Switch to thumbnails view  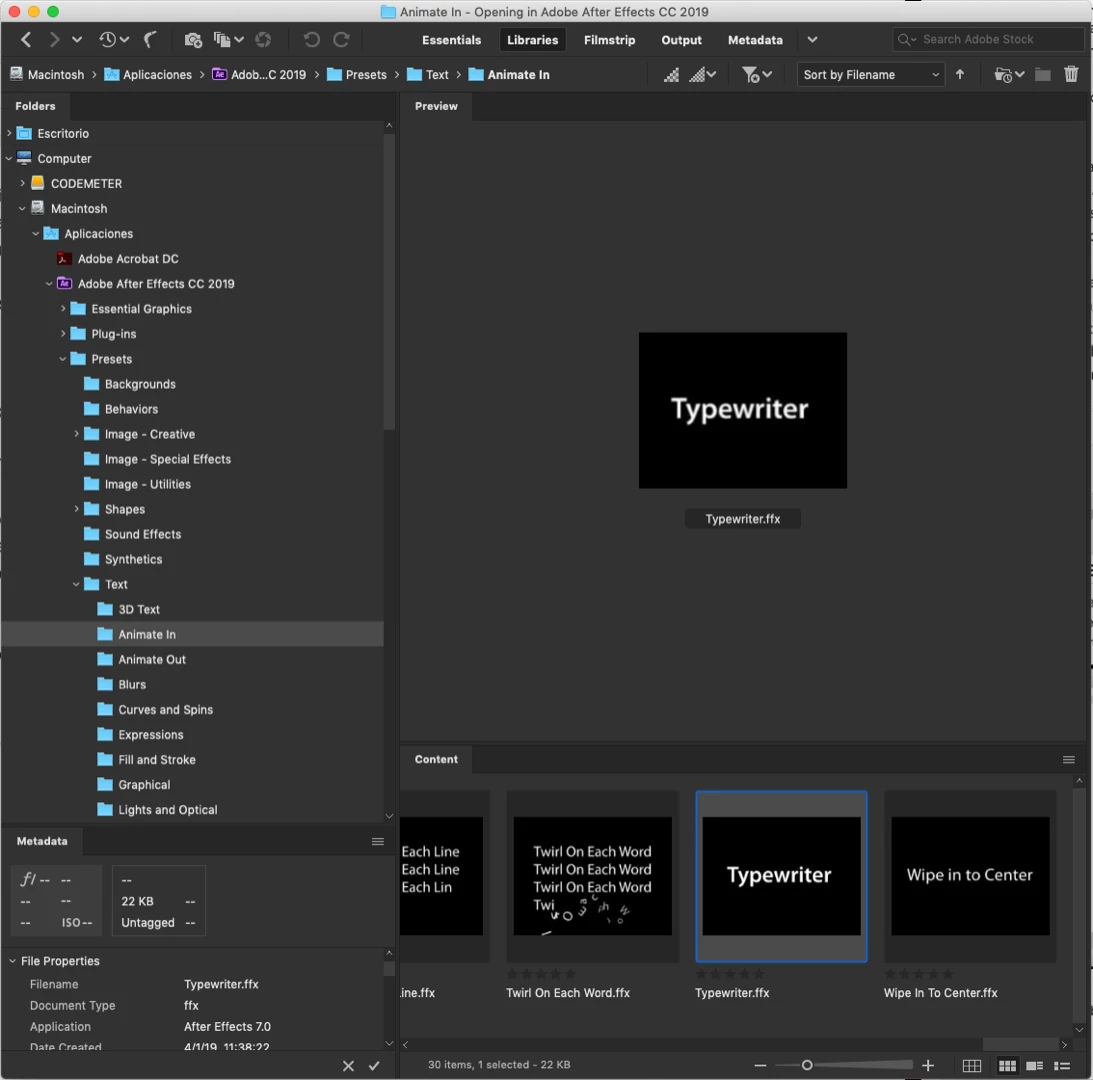point(1007,1065)
